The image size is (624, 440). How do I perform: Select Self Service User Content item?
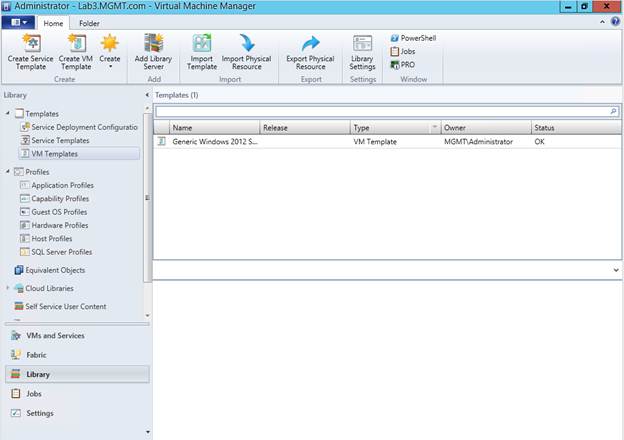[60, 306]
